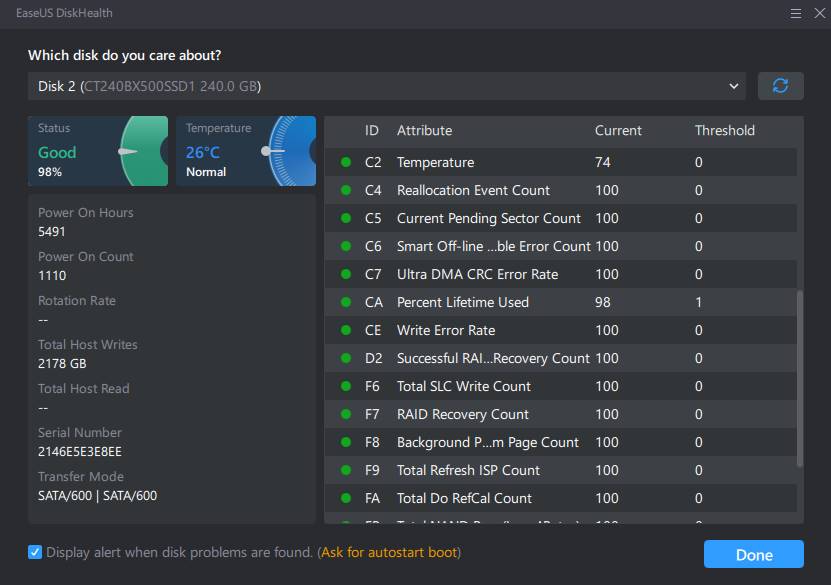Click the ID column header
831x585 pixels.
click(372, 130)
